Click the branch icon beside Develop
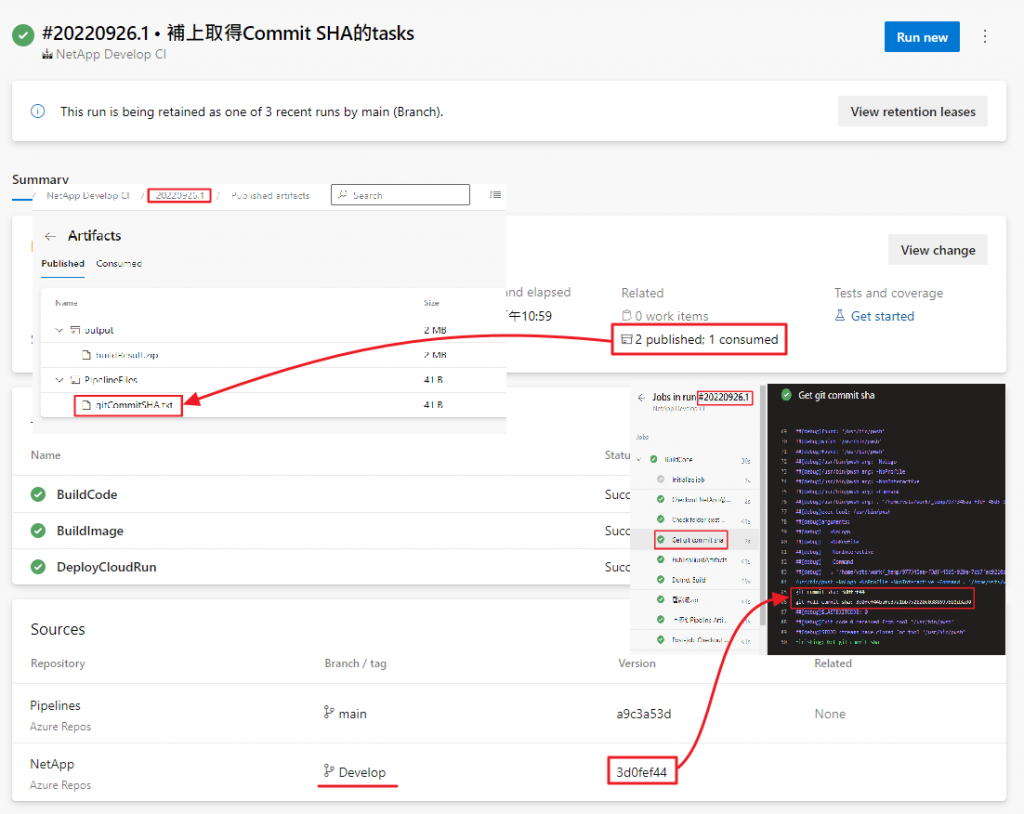The width and height of the screenshot is (1024, 814). (x=329, y=772)
